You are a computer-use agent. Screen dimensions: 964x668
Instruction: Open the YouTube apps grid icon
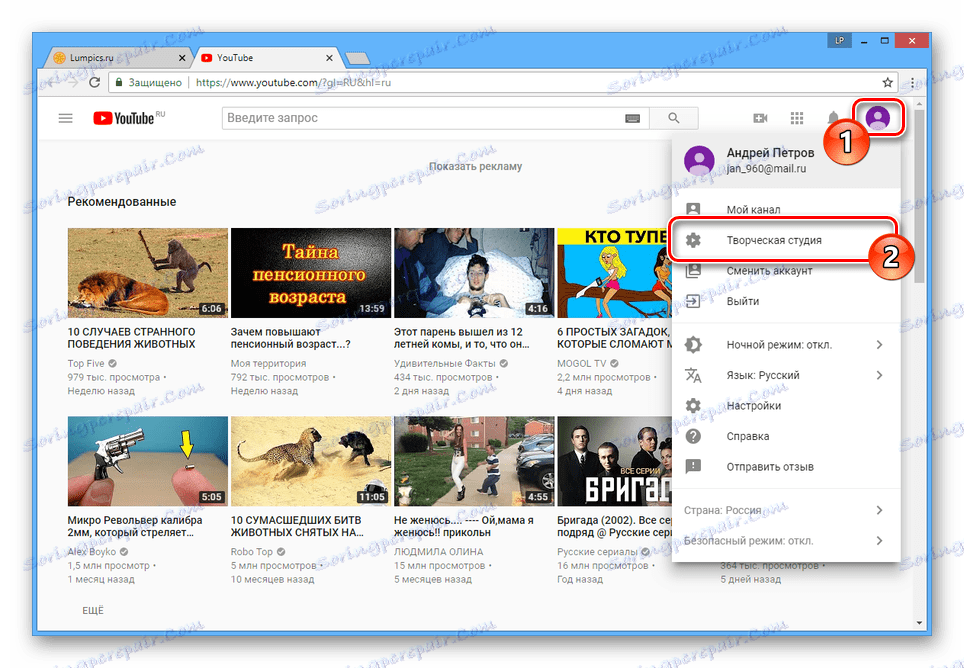797,117
